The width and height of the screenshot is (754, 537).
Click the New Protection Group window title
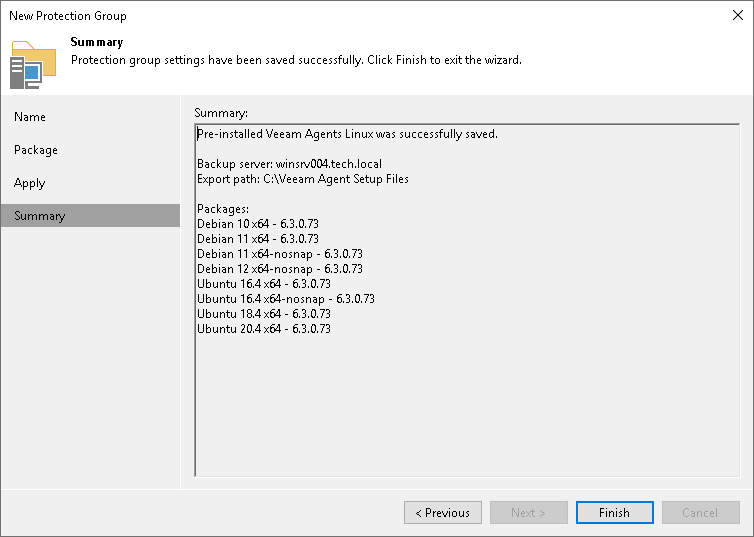[68, 16]
